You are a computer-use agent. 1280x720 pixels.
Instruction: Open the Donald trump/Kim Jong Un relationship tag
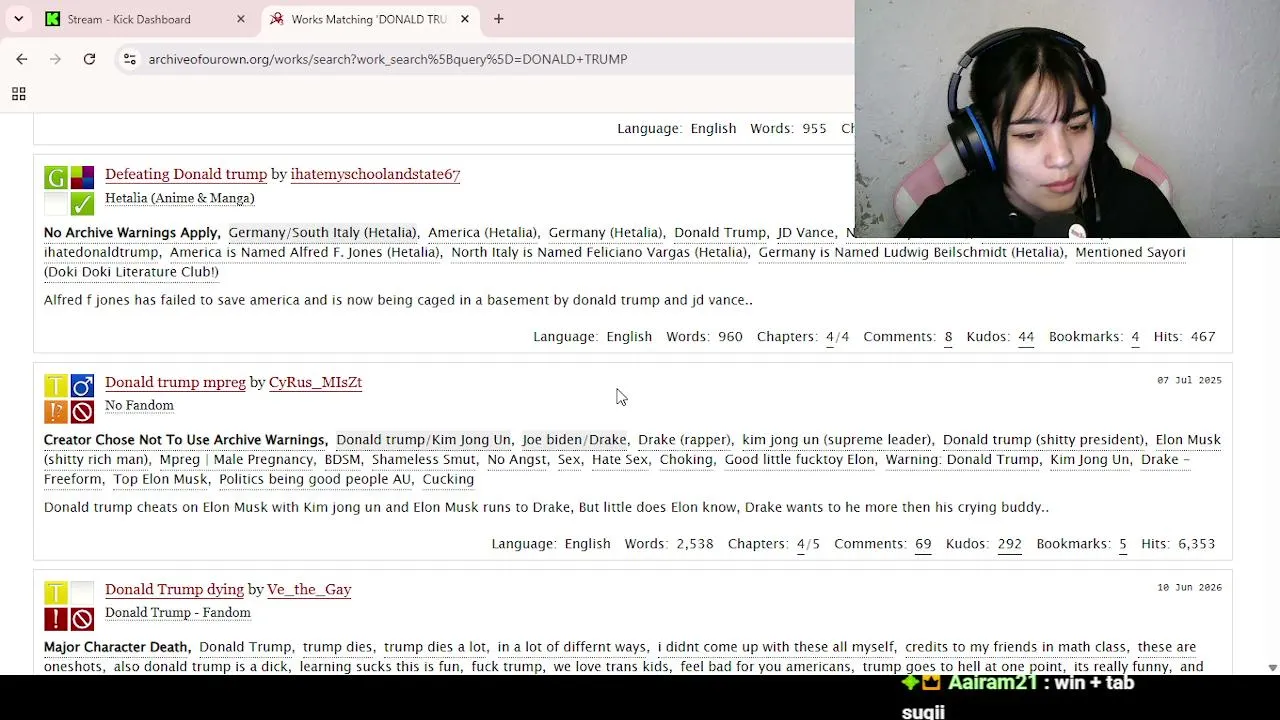(423, 440)
